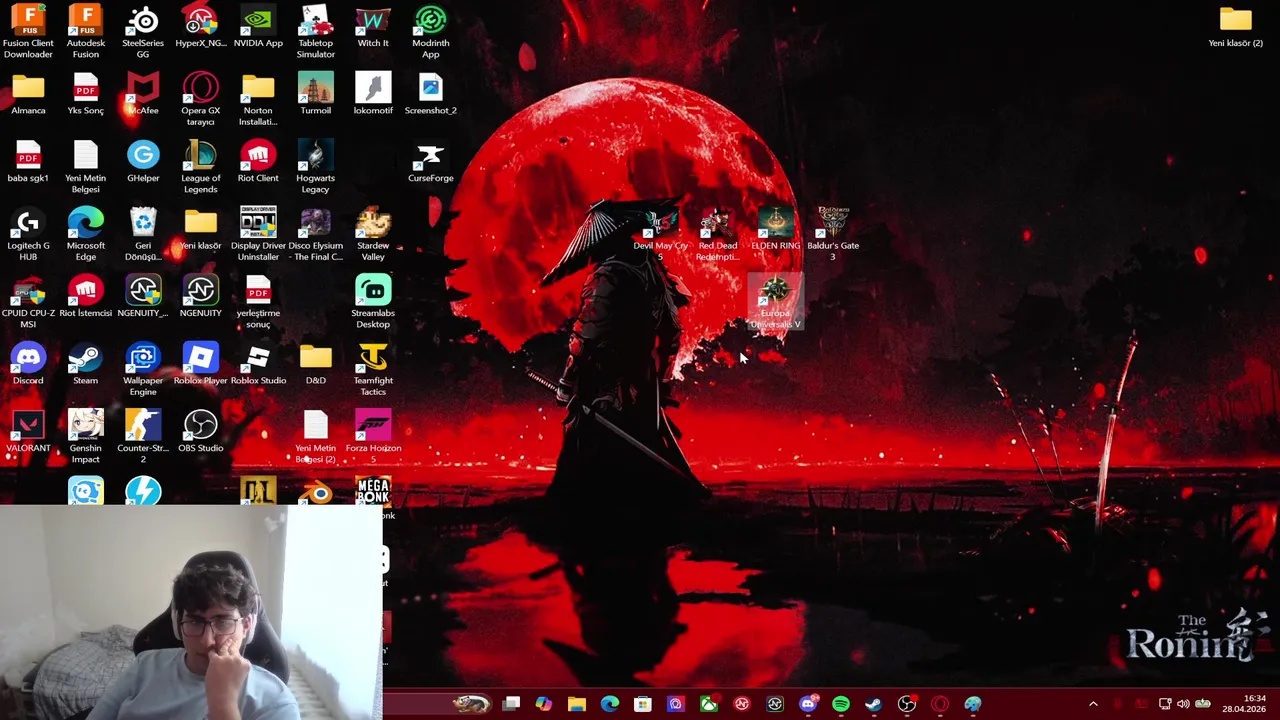1280x720 pixels.
Task: Select the D&D folder
Action: [315, 364]
